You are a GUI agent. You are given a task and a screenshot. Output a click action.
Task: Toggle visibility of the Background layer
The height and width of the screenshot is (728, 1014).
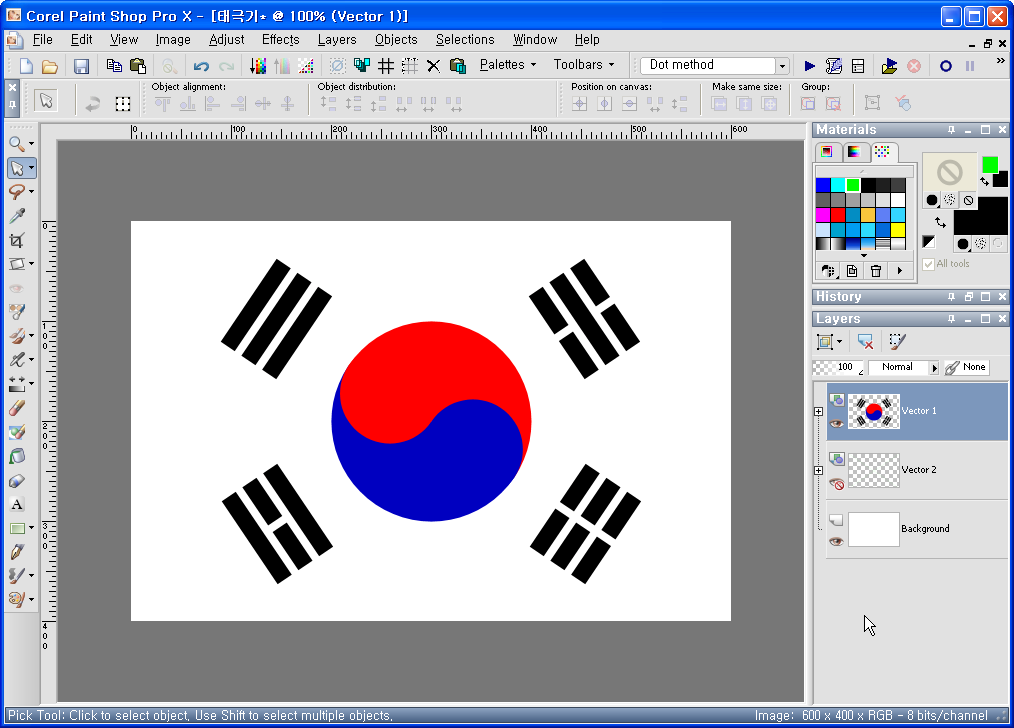click(x=837, y=541)
